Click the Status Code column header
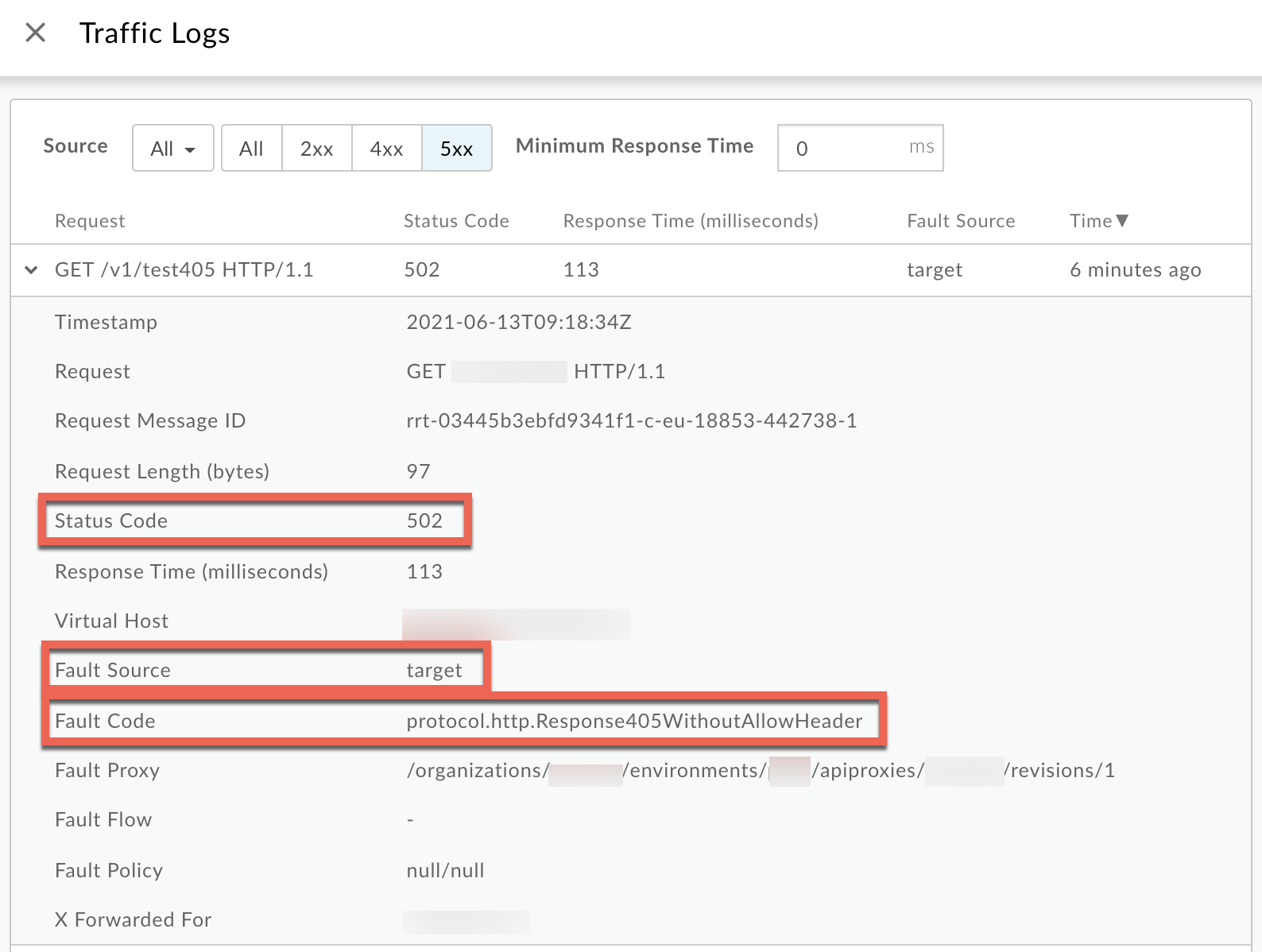This screenshot has width=1262, height=952. (x=456, y=221)
